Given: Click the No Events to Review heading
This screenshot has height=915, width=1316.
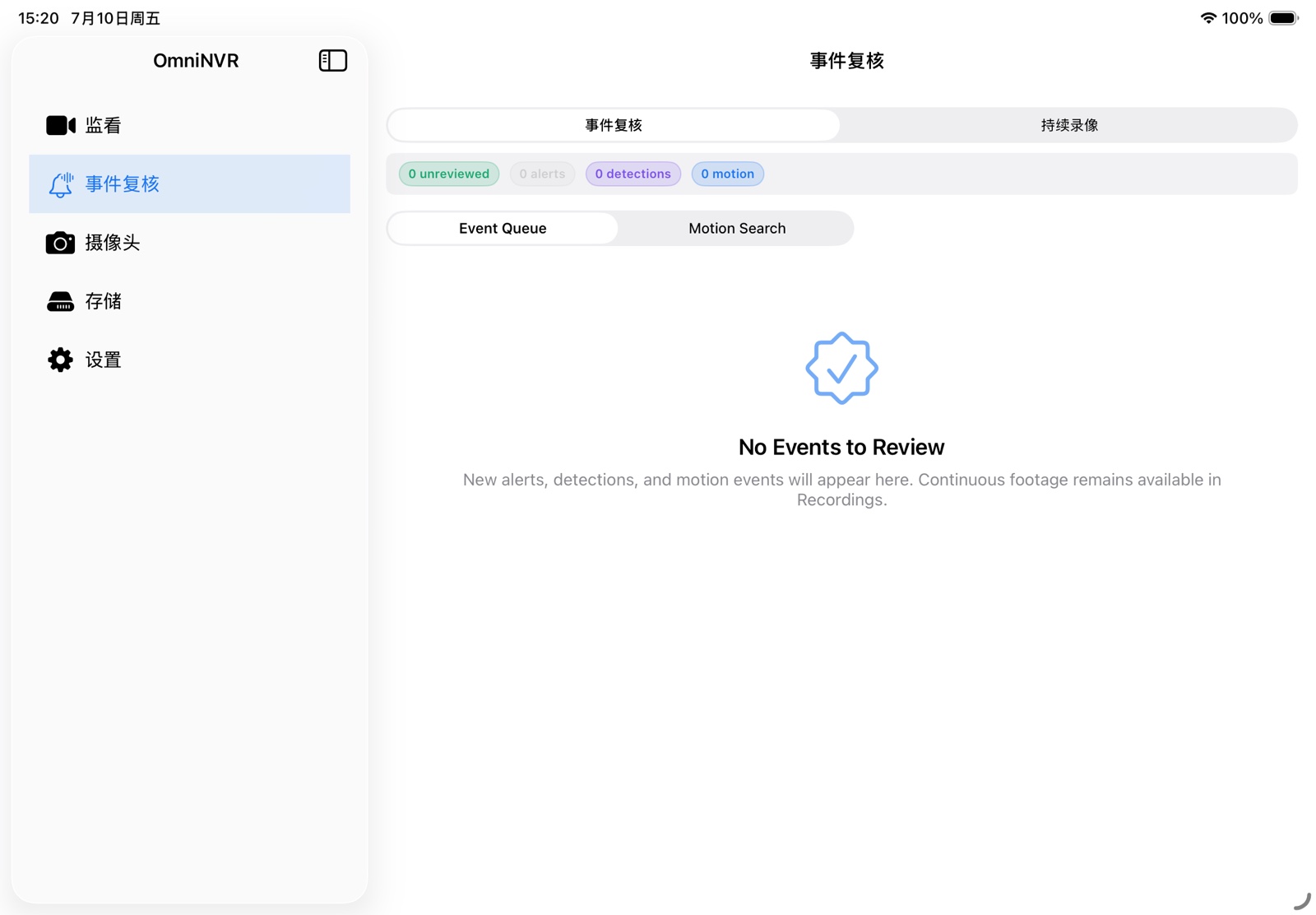Looking at the screenshot, I should (841, 447).
